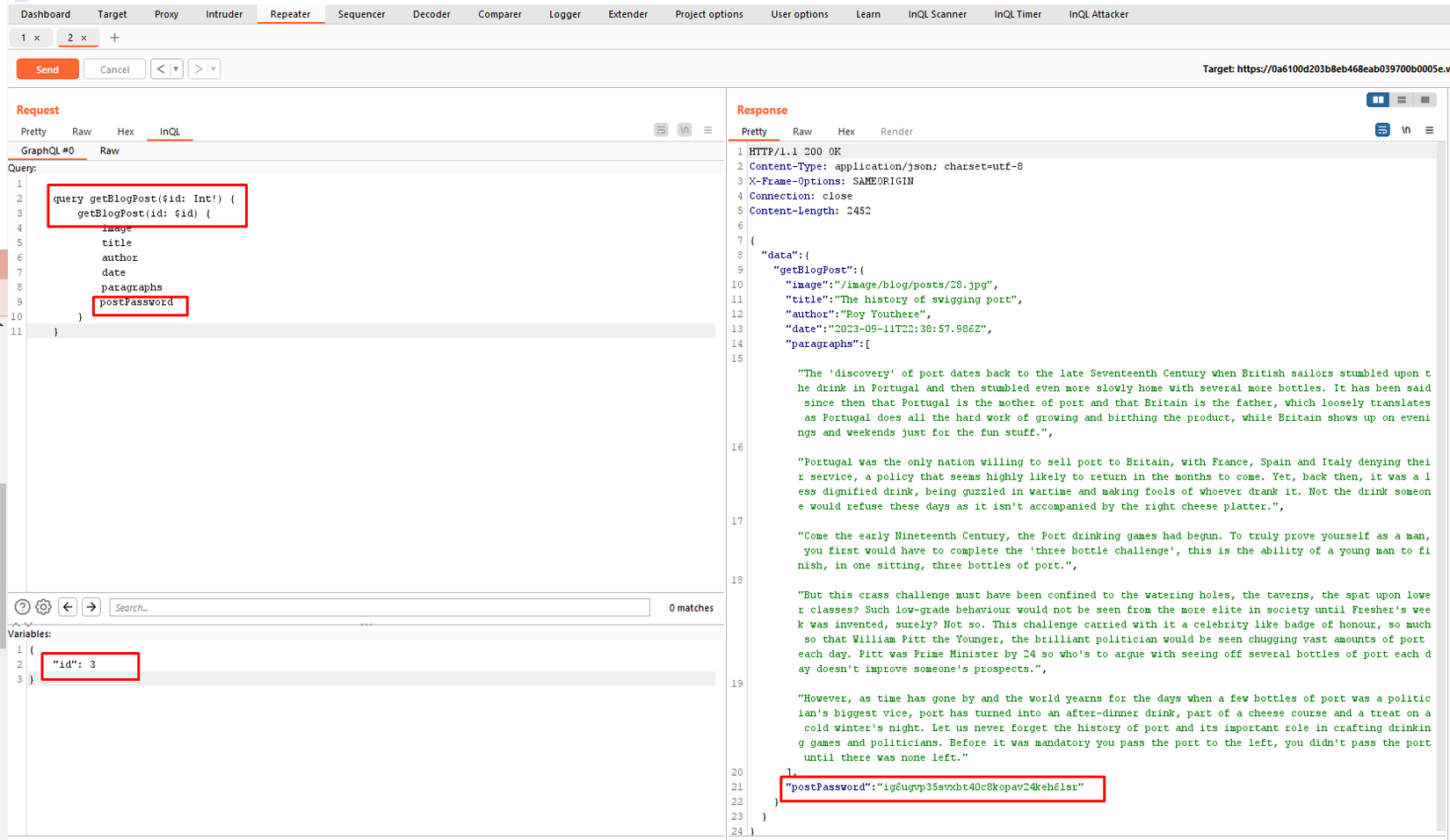
Task: Open search settings gear icon
Action: (x=43, y=607)
